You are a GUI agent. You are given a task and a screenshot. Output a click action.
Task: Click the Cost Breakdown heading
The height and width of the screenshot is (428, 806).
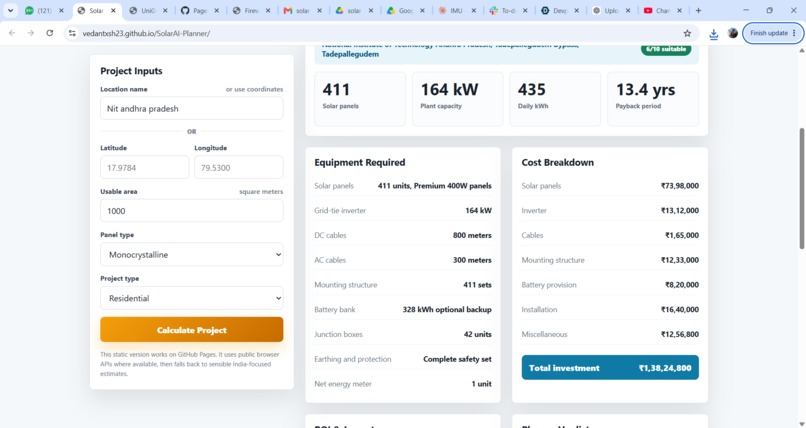pyautogui.click(x=558, y=162)
